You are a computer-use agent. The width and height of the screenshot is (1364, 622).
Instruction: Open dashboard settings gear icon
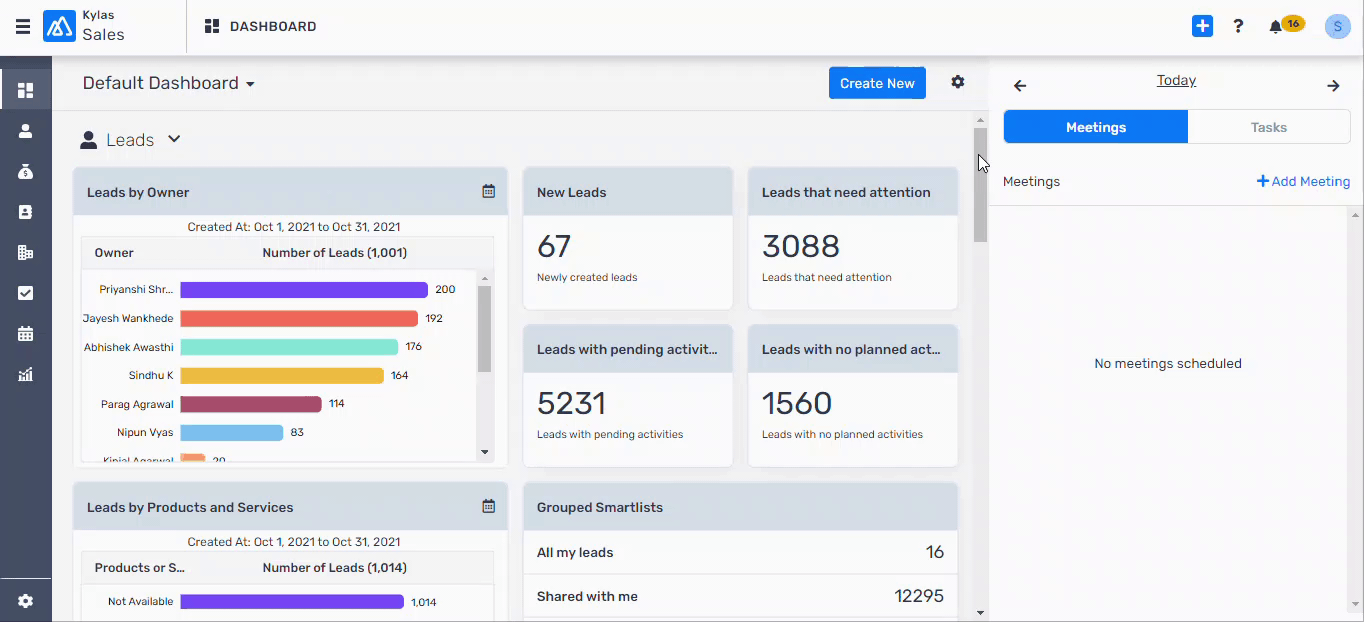click(x=957, y=82)
